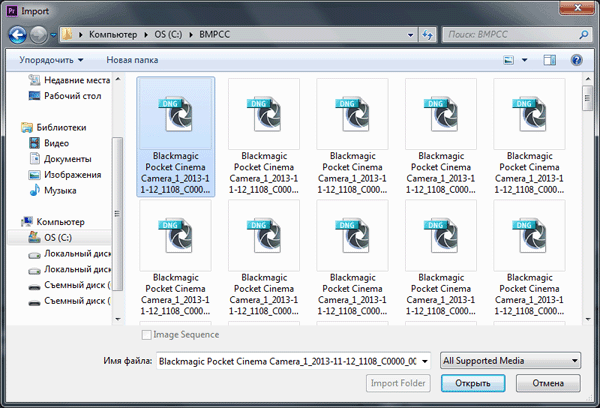Click the search magnifier icon
Viewport: 600px width, 408px height.
[584, 35]
